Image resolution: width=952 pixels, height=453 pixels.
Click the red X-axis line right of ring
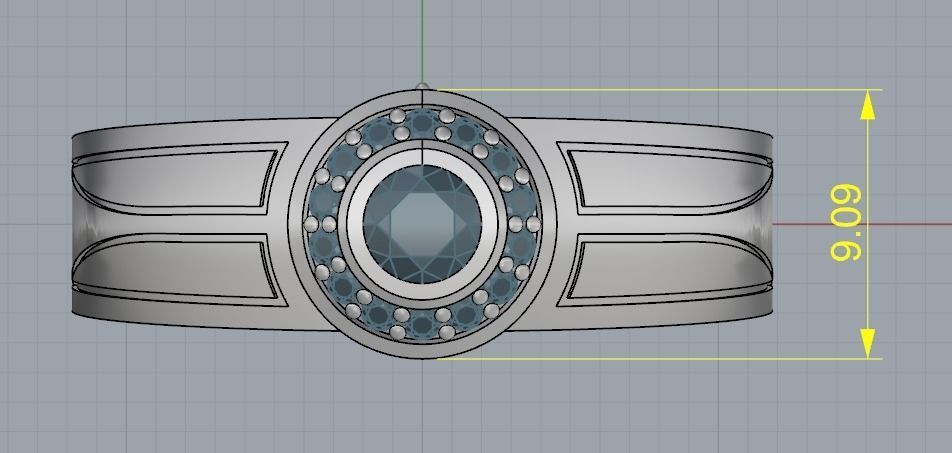[x=862, y=224]
